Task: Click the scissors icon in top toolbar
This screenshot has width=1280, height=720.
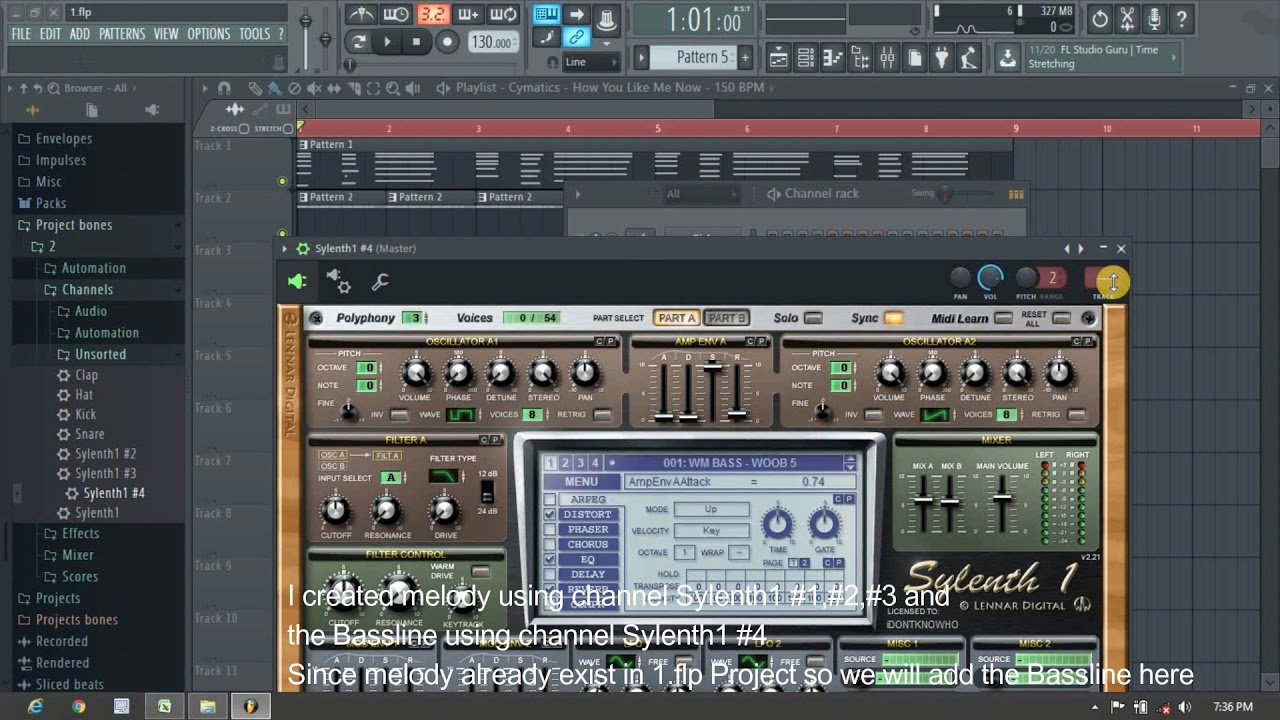Action: click(1127, 18)
